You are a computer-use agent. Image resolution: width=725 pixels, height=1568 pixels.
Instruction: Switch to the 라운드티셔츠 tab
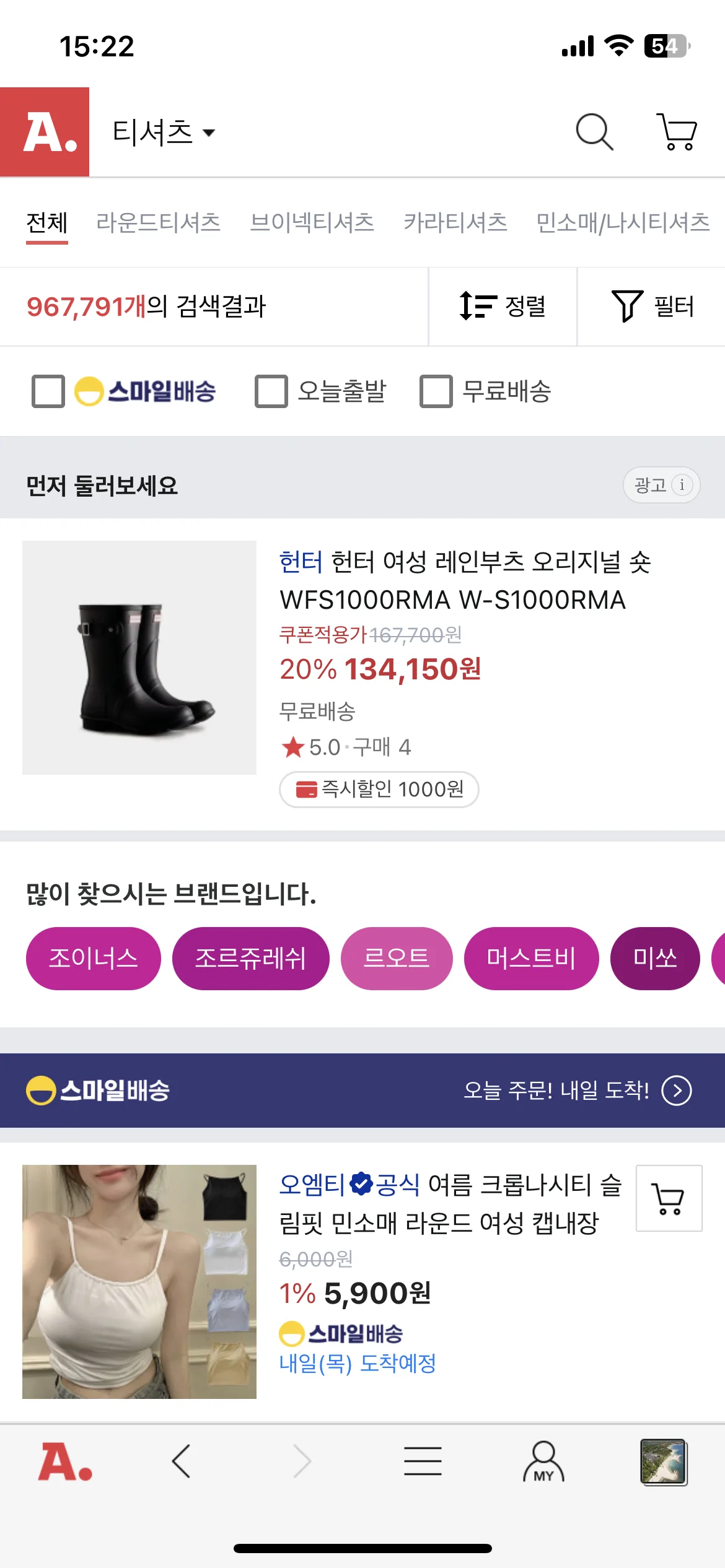coord(158,222)
